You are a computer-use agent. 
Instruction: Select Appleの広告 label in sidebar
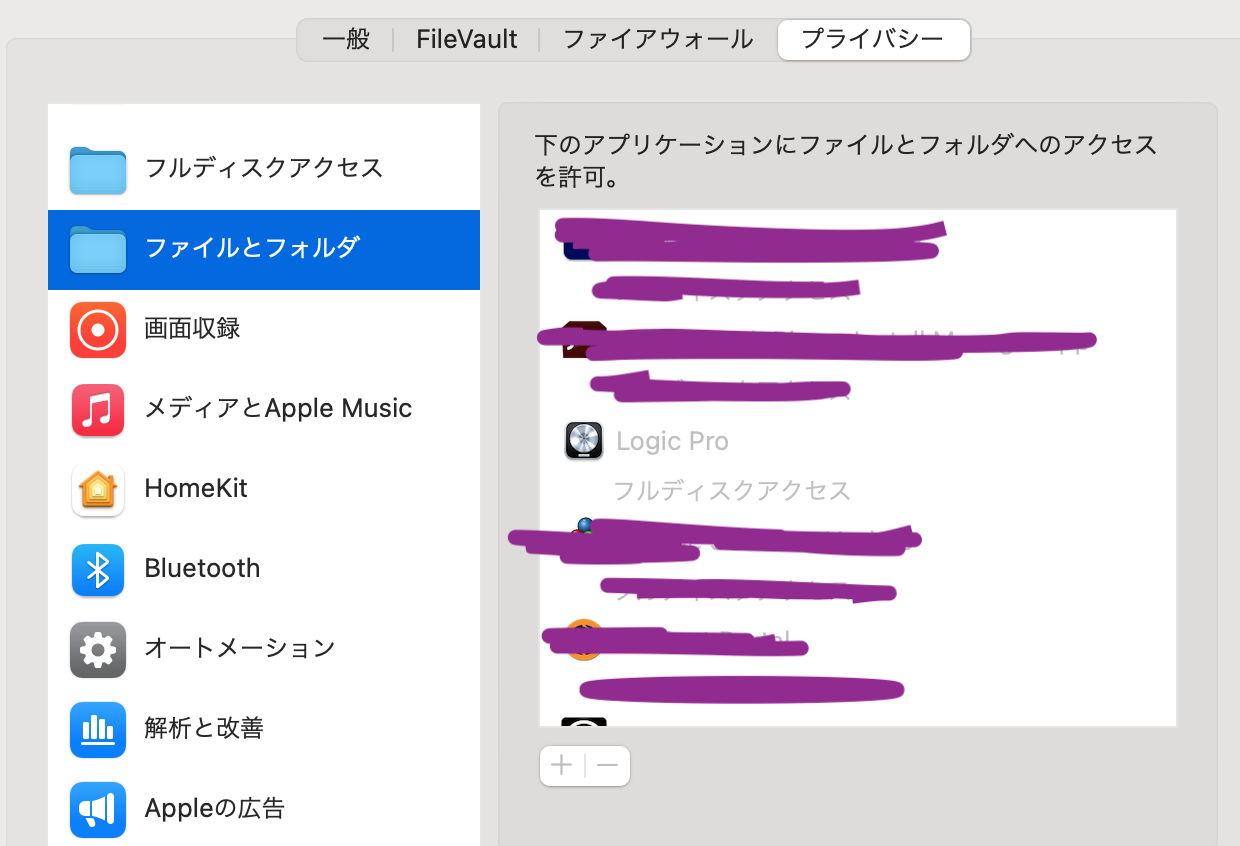215,808
